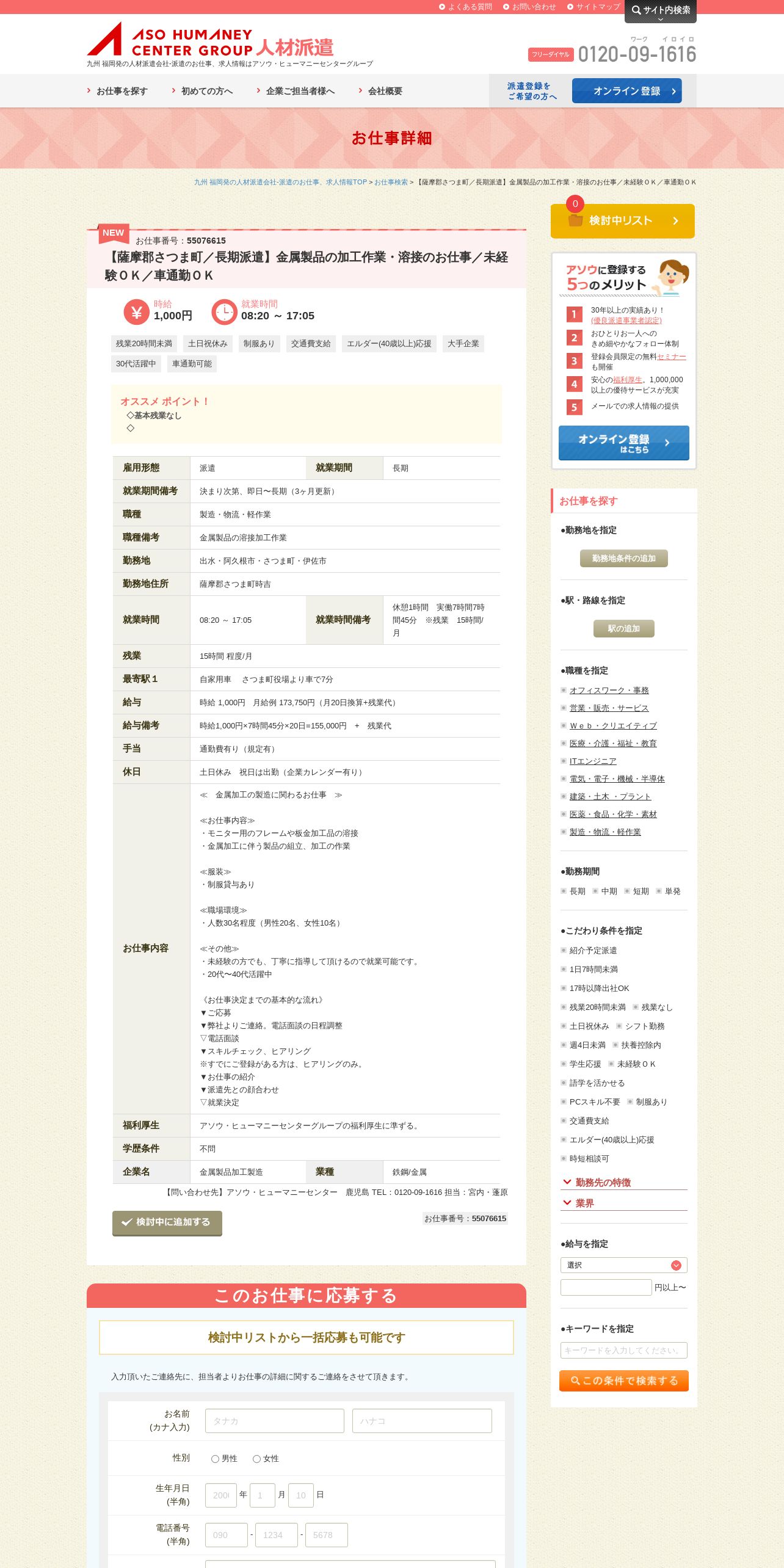This screenshot has width=784, height=1568.
Task: Open 福利厚生 link in merits
Action: point(628,380)
